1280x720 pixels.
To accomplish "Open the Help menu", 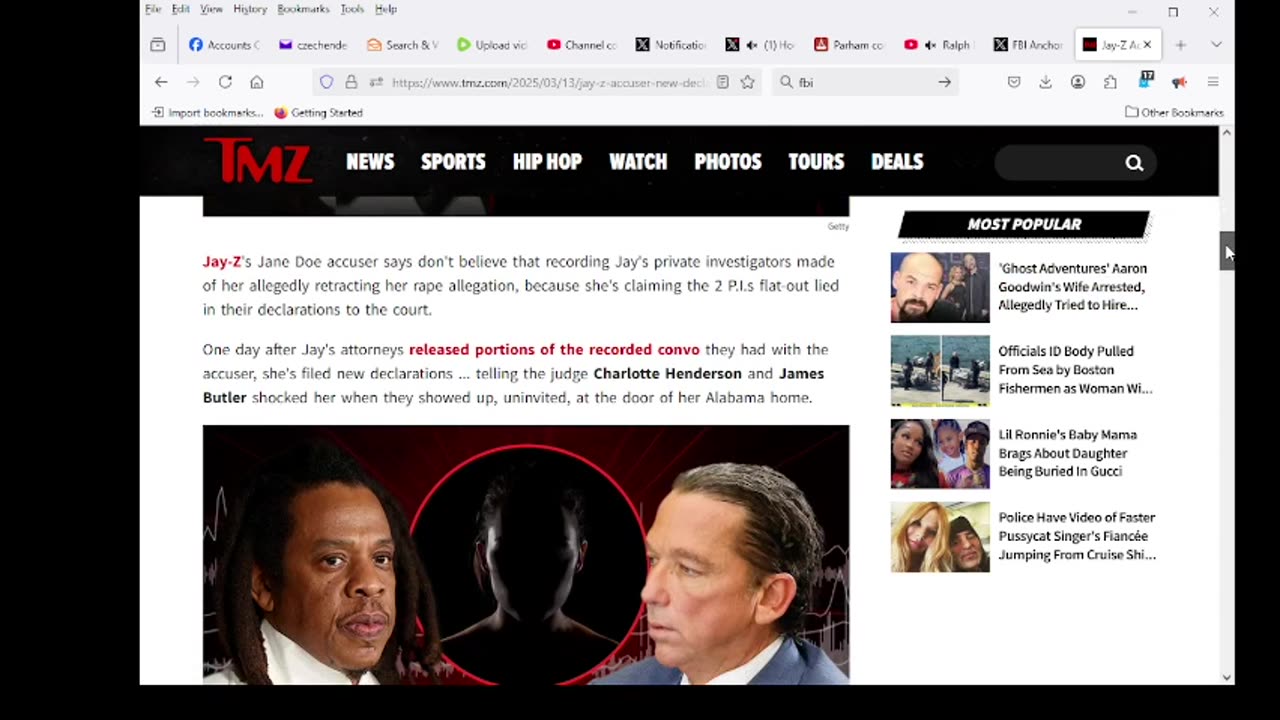I will point(386,9).
